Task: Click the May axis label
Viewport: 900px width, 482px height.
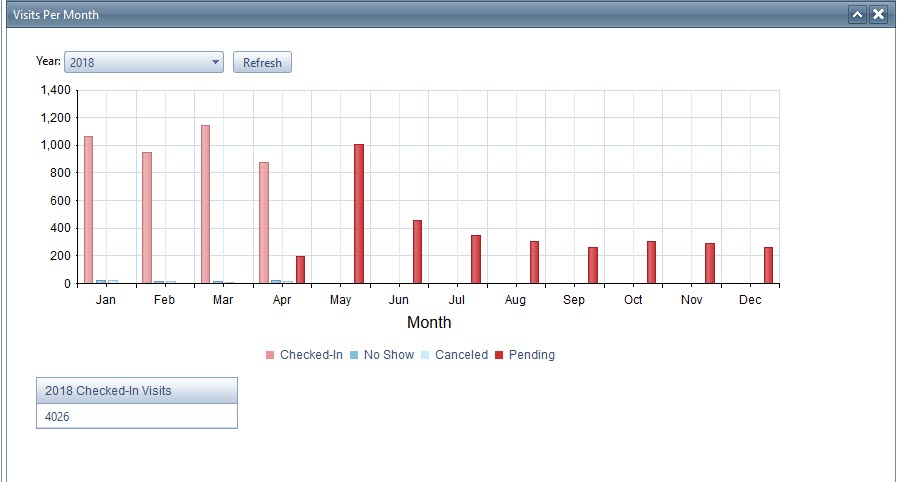Action: tap(340, 300)
